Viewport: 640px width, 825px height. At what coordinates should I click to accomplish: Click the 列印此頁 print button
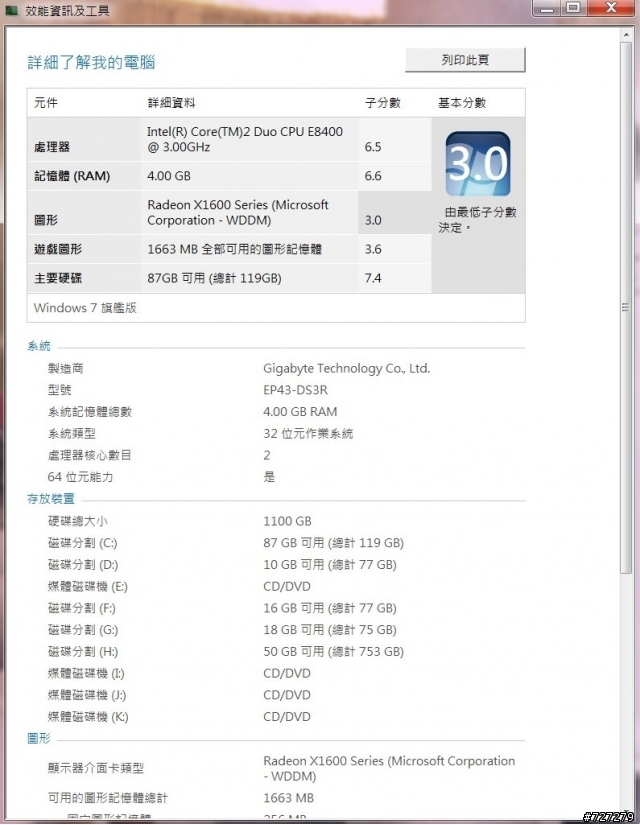coord(465,60)
